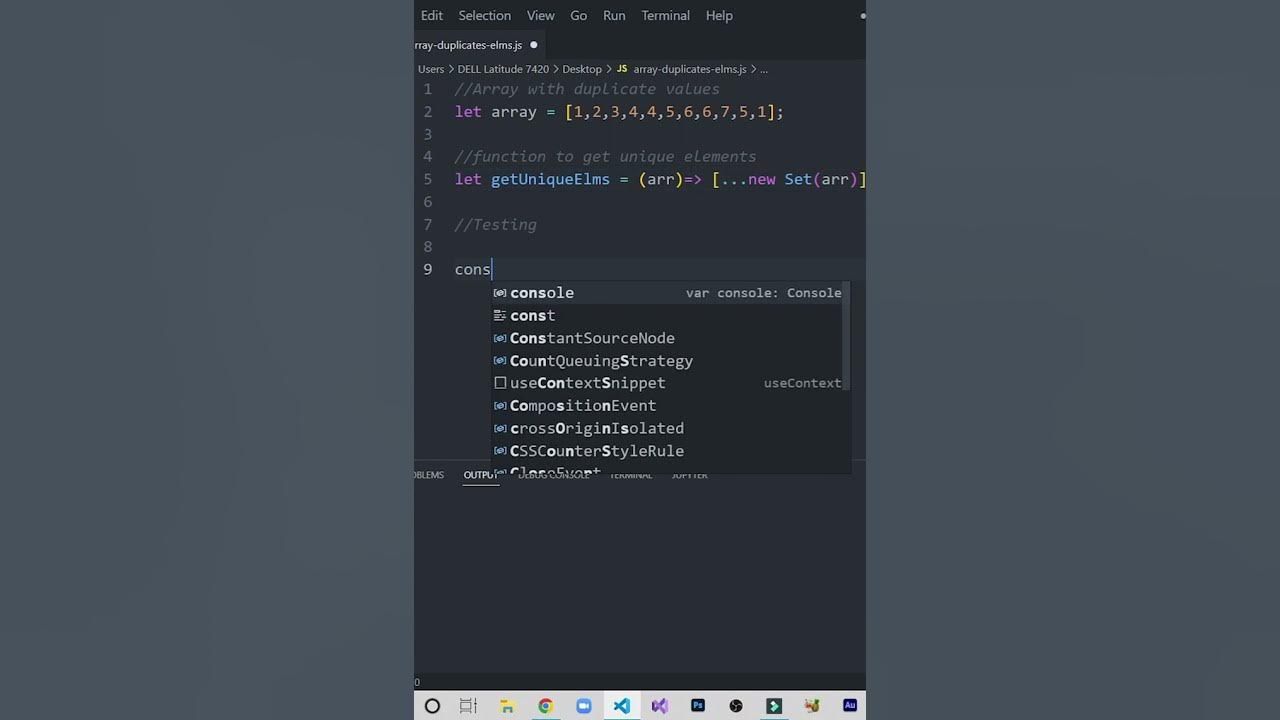This screenshot has width=1280, height=720.
Task: Click the '//Testing' comment on line 7
Action: (496, 225)
